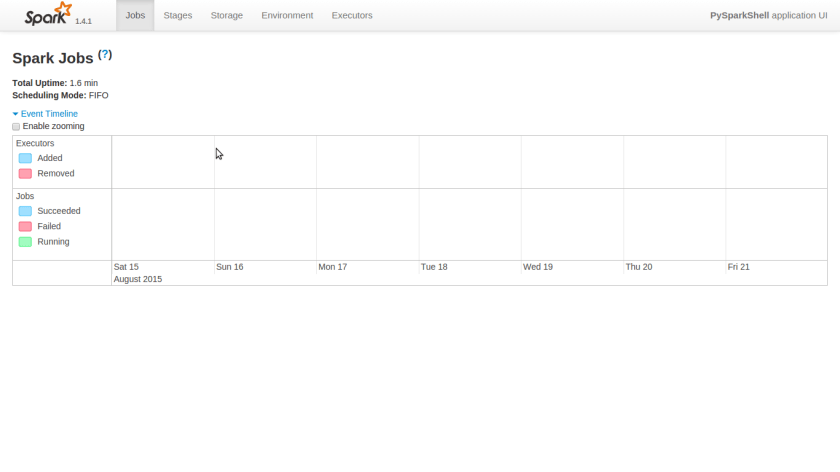
Task: Click the red Failed jobs swatch
Action: point(25,227)
